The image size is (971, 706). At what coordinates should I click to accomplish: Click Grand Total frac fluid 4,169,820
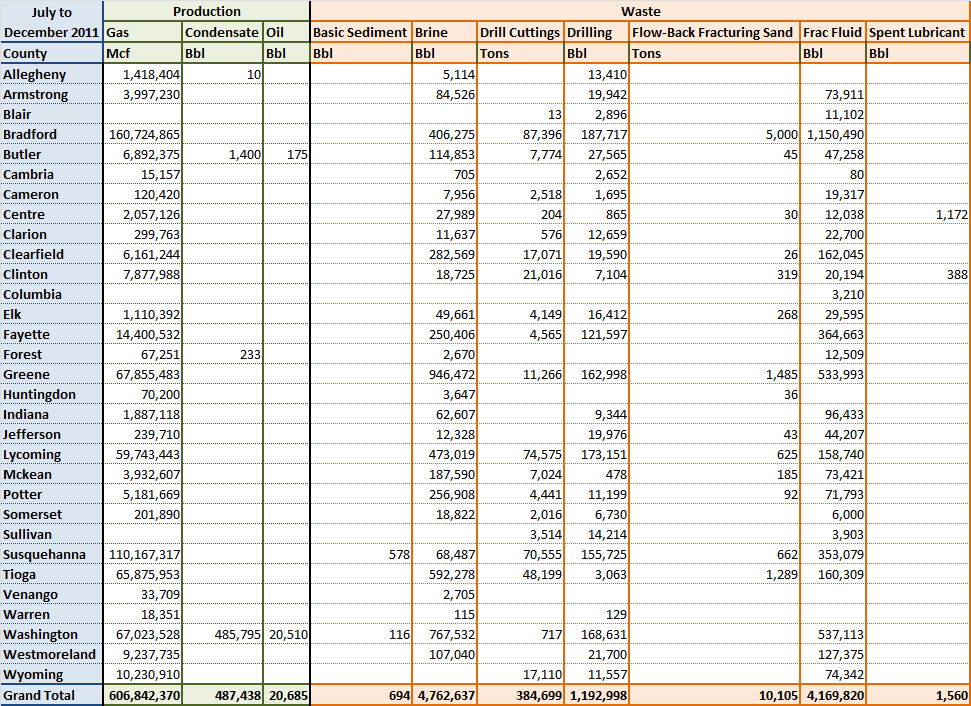point(833,695)
